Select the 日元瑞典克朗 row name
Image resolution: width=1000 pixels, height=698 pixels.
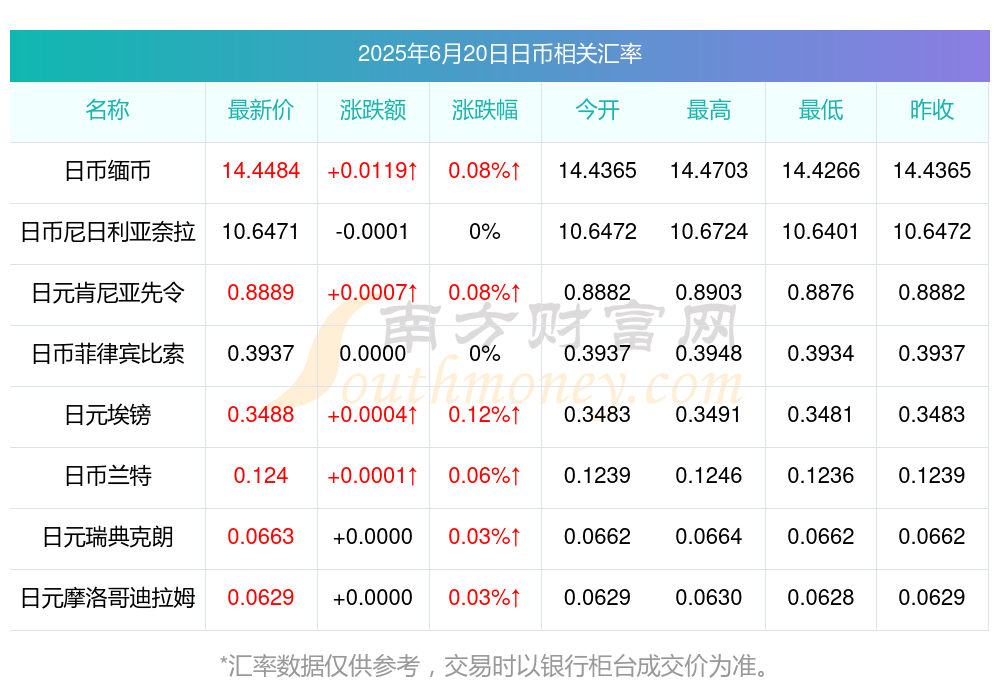(107, 537)
